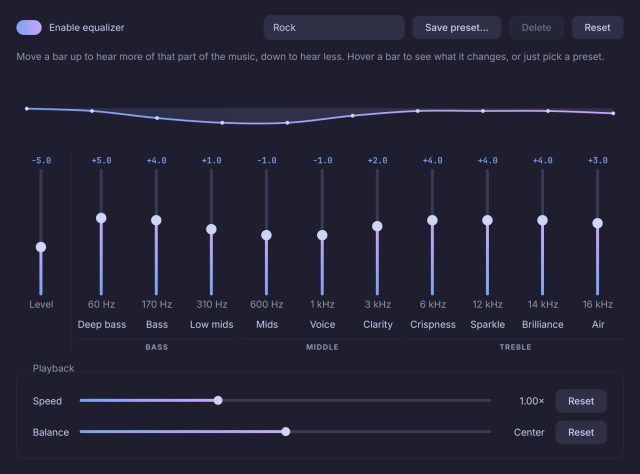The image size is (640, 474).
Task: Reset the playback Speed
Action: [581, 401]
